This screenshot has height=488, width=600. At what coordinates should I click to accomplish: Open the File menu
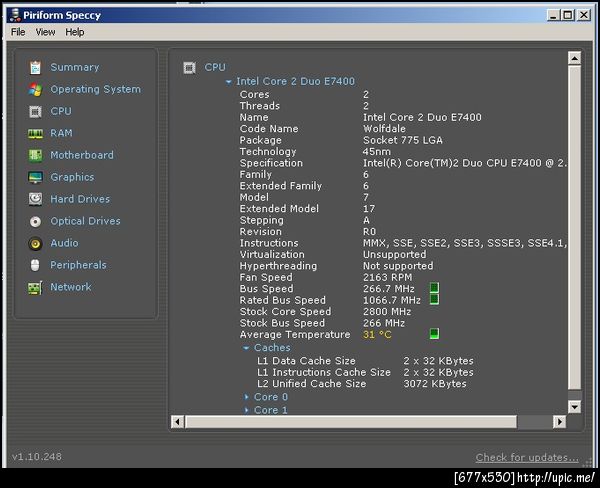[x=18, y=32]
